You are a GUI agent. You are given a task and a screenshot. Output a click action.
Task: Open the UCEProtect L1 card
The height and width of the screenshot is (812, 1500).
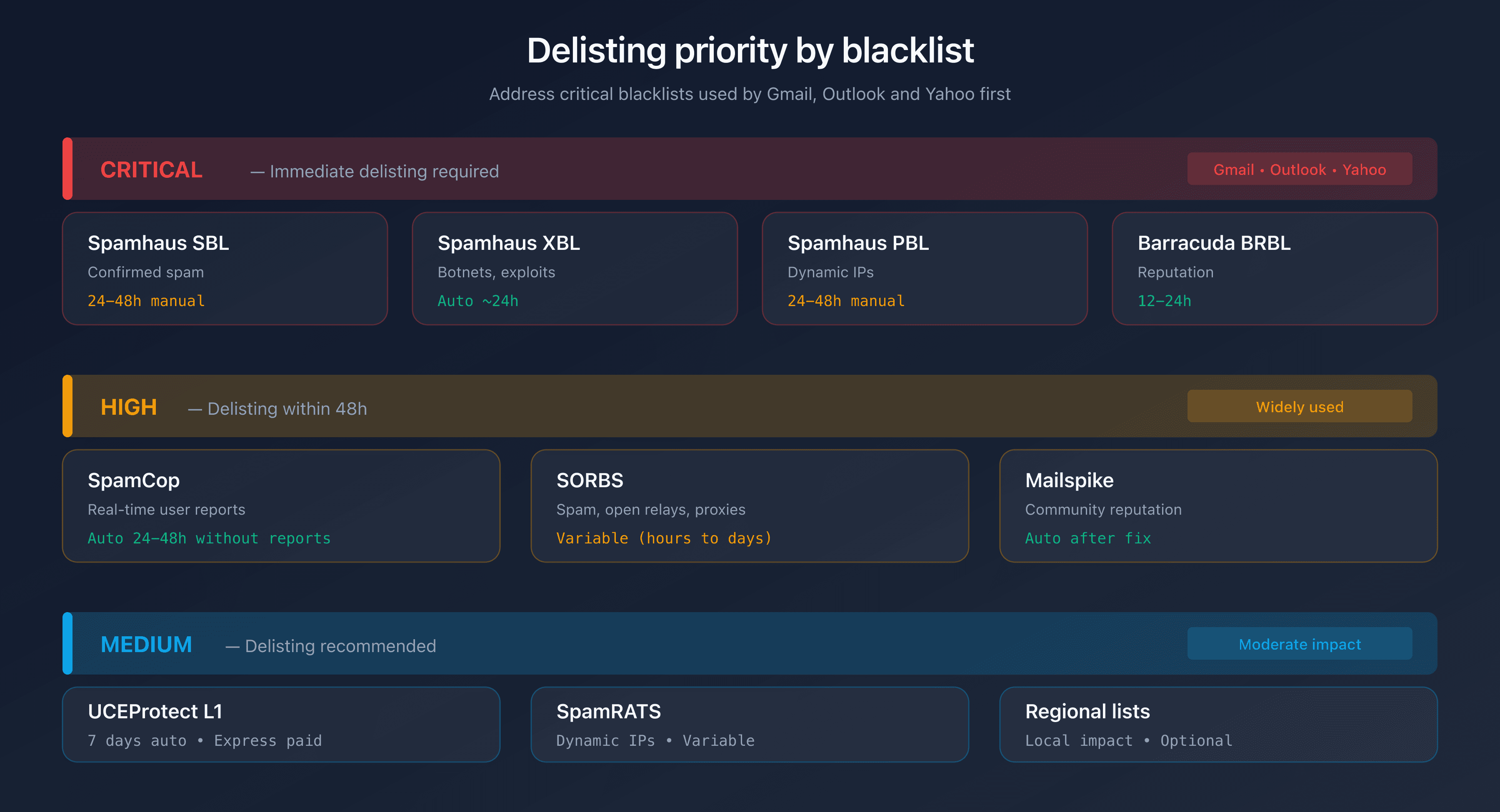coord(281,724)
